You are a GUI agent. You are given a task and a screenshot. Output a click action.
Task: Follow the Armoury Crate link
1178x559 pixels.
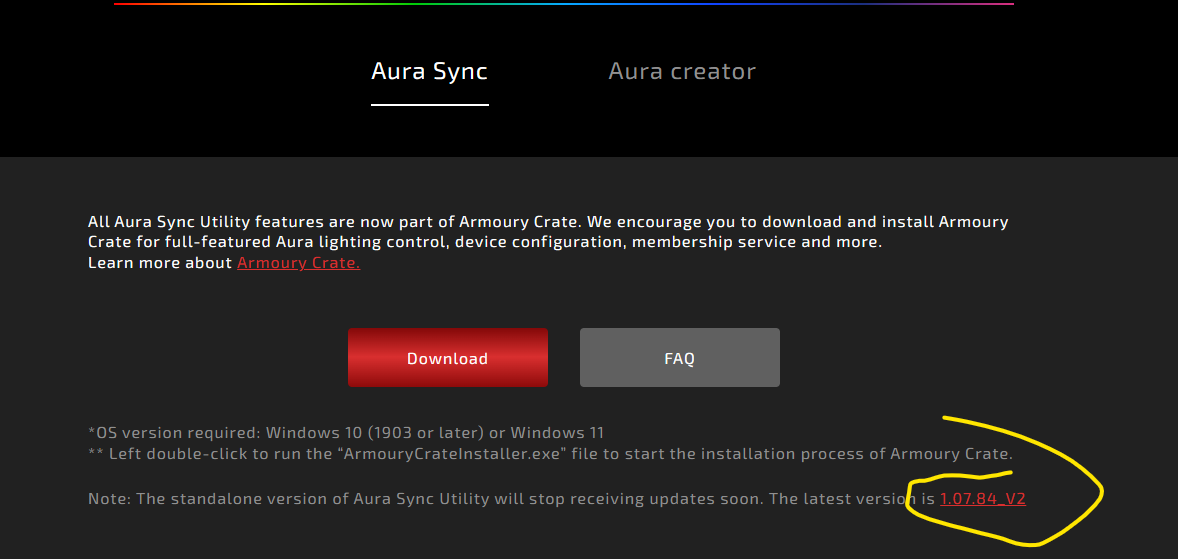pyautogui.click(x=298, y=263)
